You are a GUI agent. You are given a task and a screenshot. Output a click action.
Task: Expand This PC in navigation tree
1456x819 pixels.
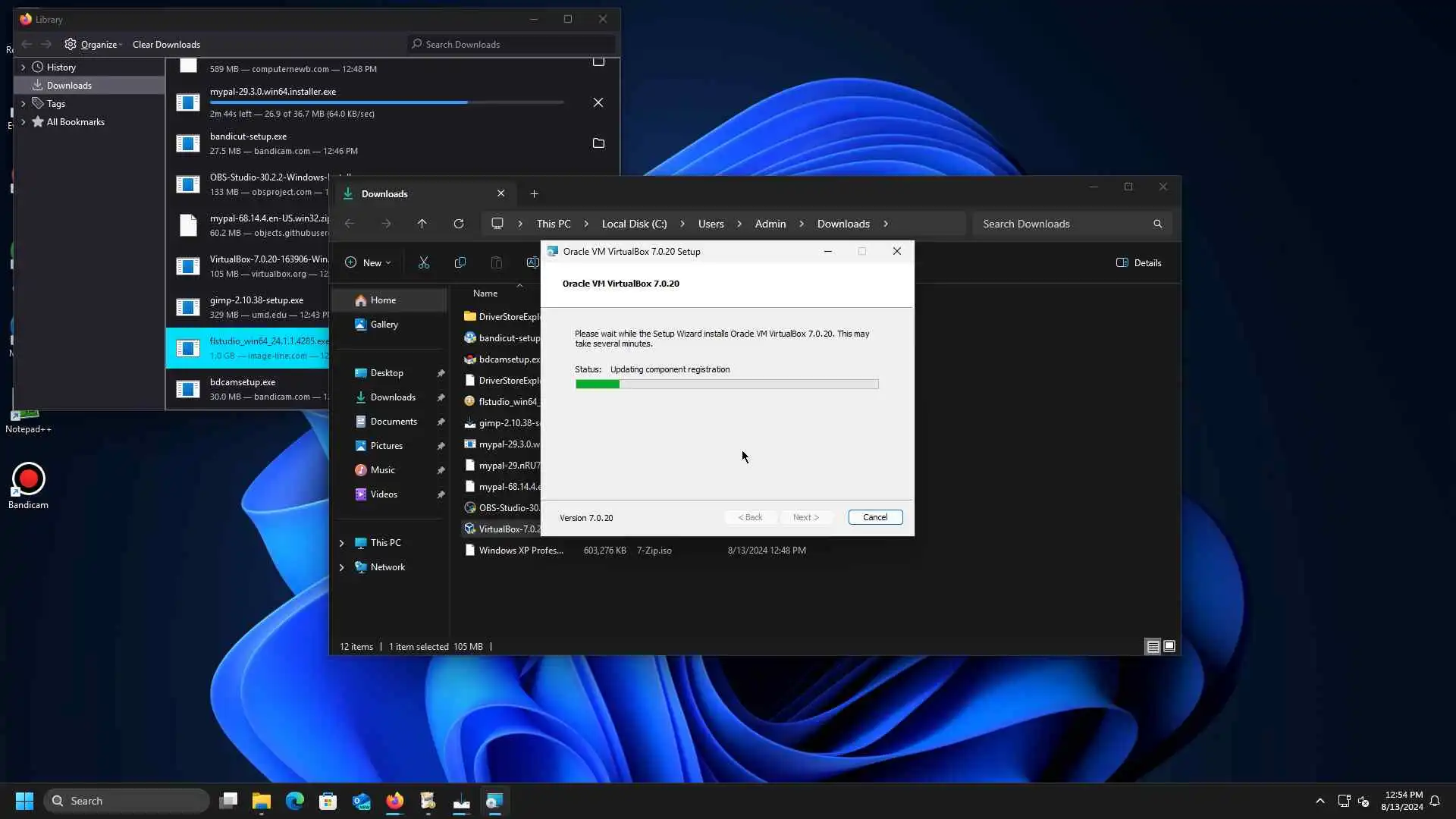341,543
